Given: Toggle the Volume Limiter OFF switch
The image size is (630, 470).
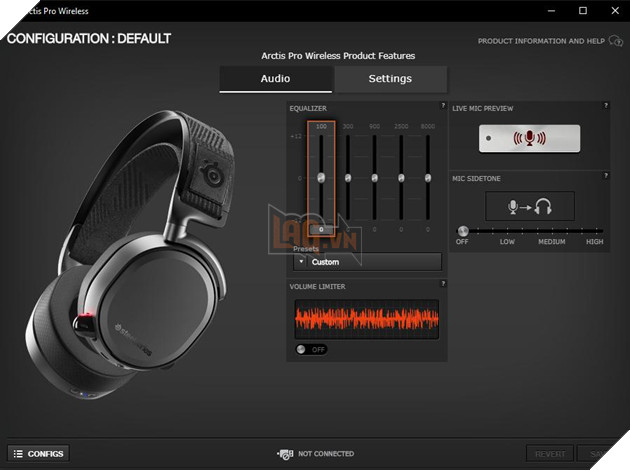Looking at the screenshot, I should coord(311,349).
